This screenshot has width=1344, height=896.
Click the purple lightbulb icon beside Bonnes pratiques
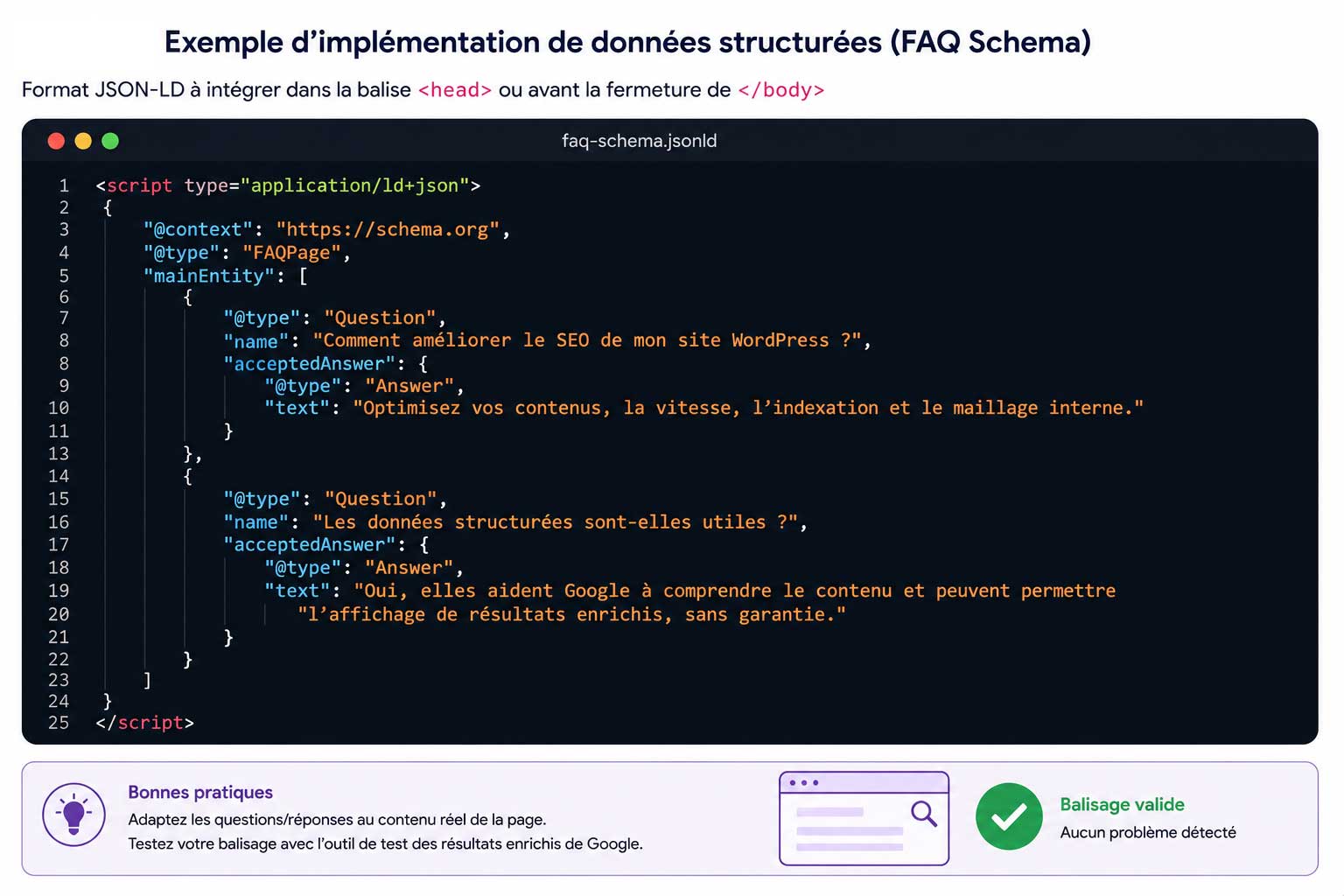point(73,815)
